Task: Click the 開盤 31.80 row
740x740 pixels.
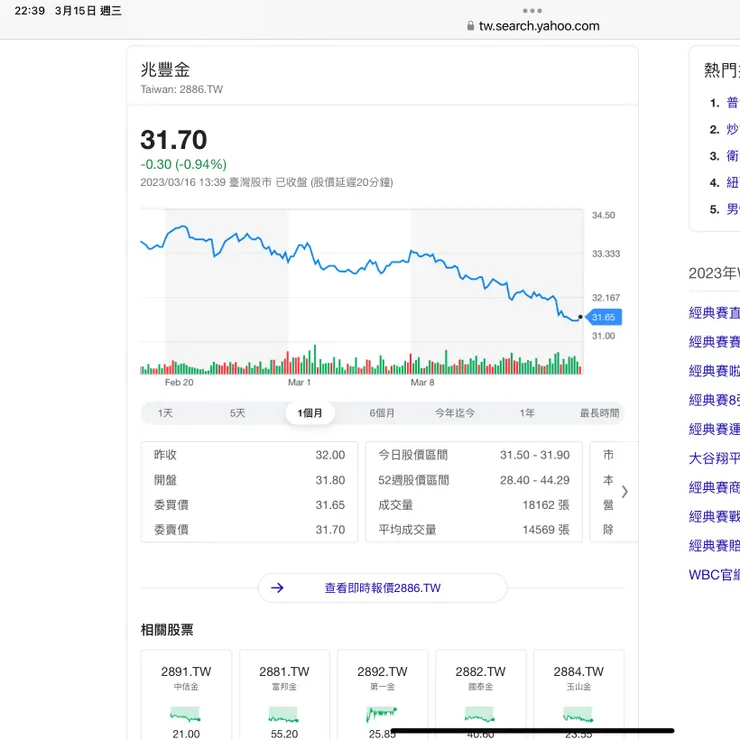Action: click(x=249, y=480)
